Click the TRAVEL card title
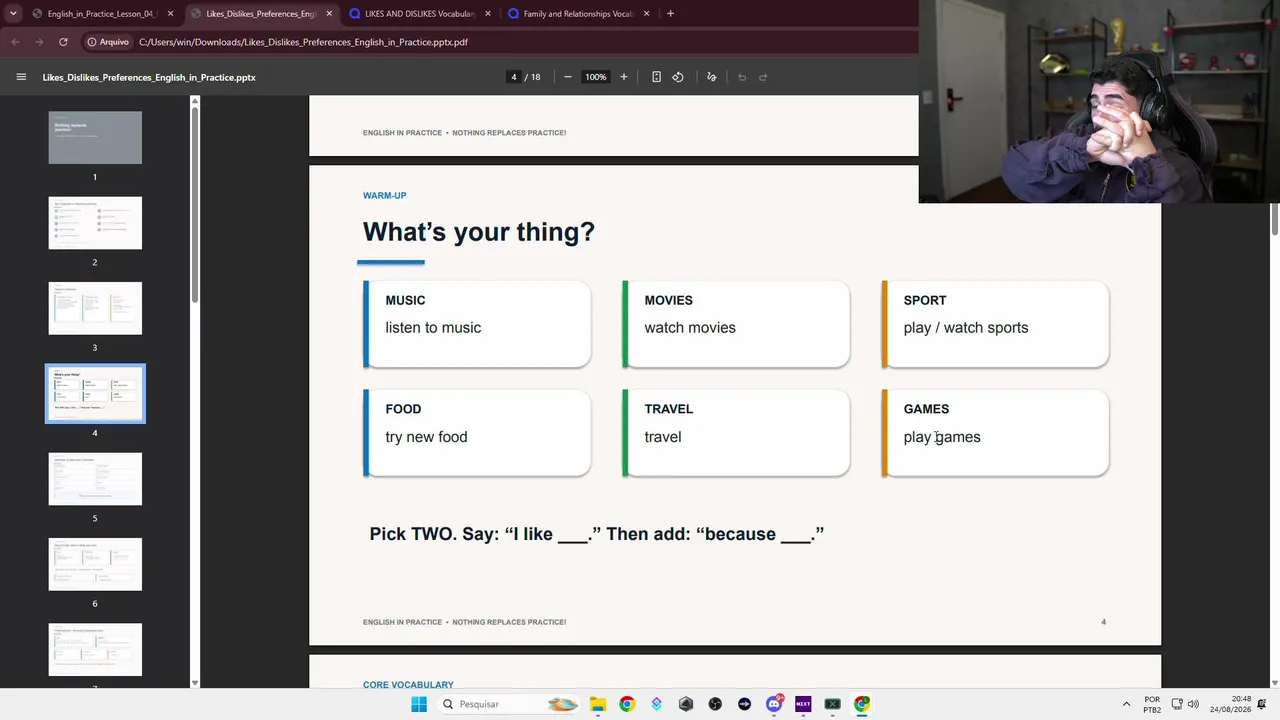This screenshot has height=720, width=1280. pyautogui.click(x=668, y=409)
